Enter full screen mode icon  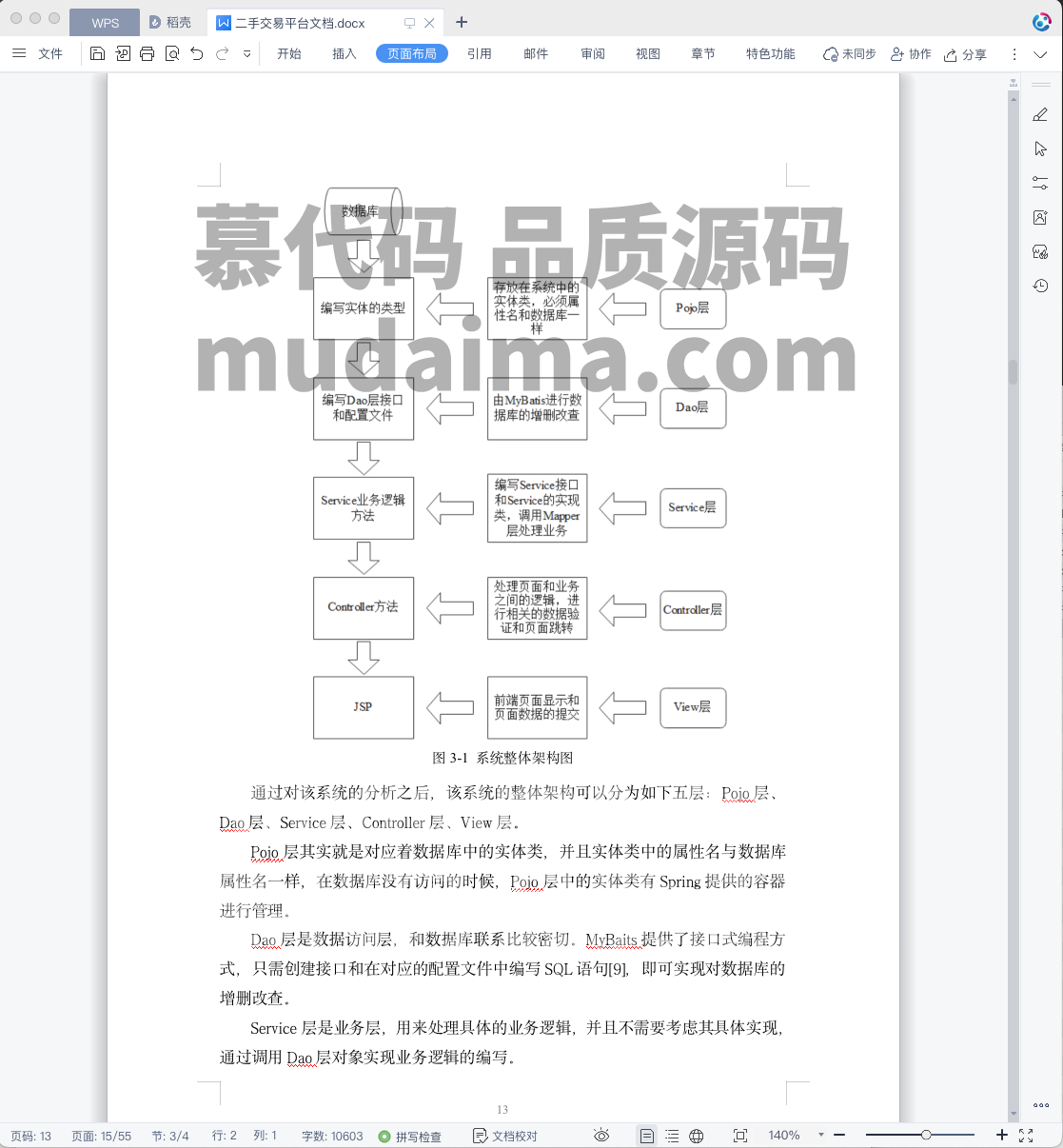tap(1026, 1136)
